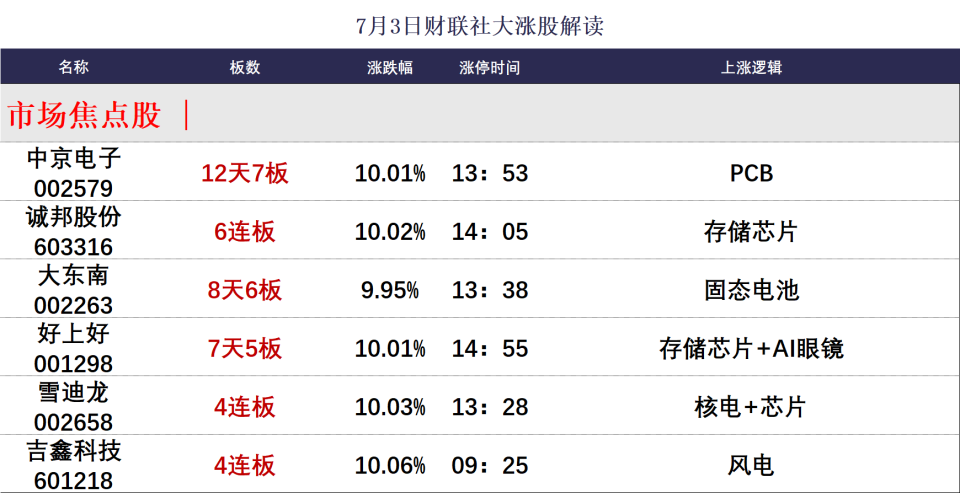
Task: Click the 10.02% value
Action: [390, 232]
